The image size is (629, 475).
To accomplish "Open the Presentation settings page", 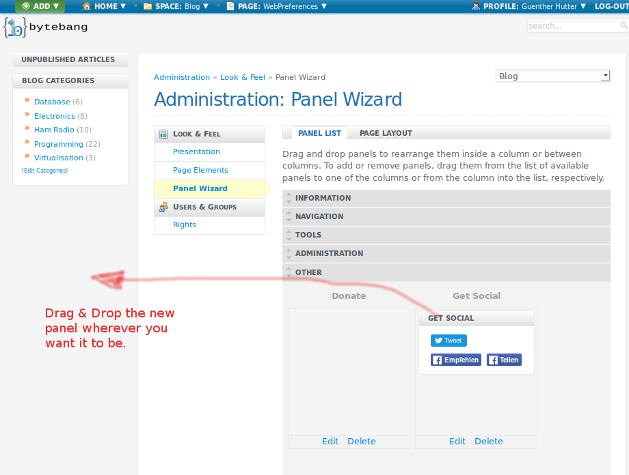I will pos(197,152).
